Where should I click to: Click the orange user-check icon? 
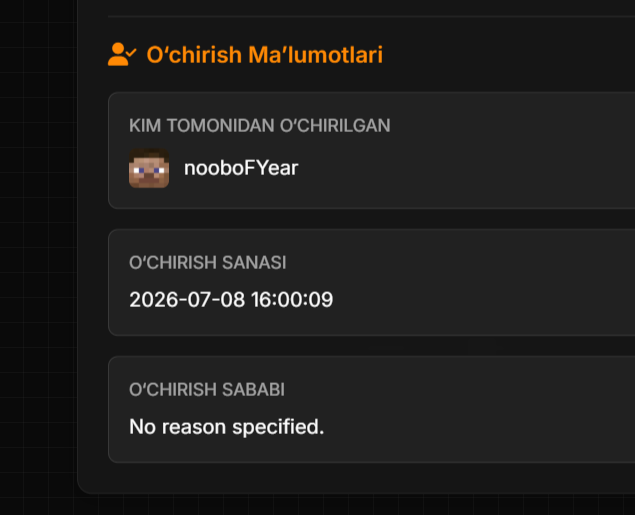pos(122,54)
